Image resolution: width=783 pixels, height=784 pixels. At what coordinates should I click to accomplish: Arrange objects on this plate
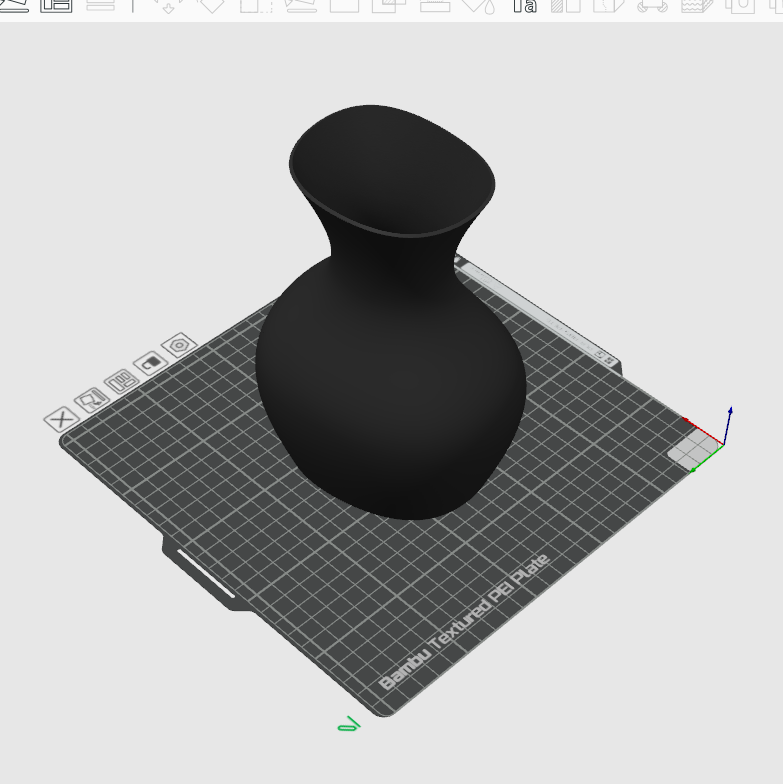pyautogui.click(x=121, y=381)
